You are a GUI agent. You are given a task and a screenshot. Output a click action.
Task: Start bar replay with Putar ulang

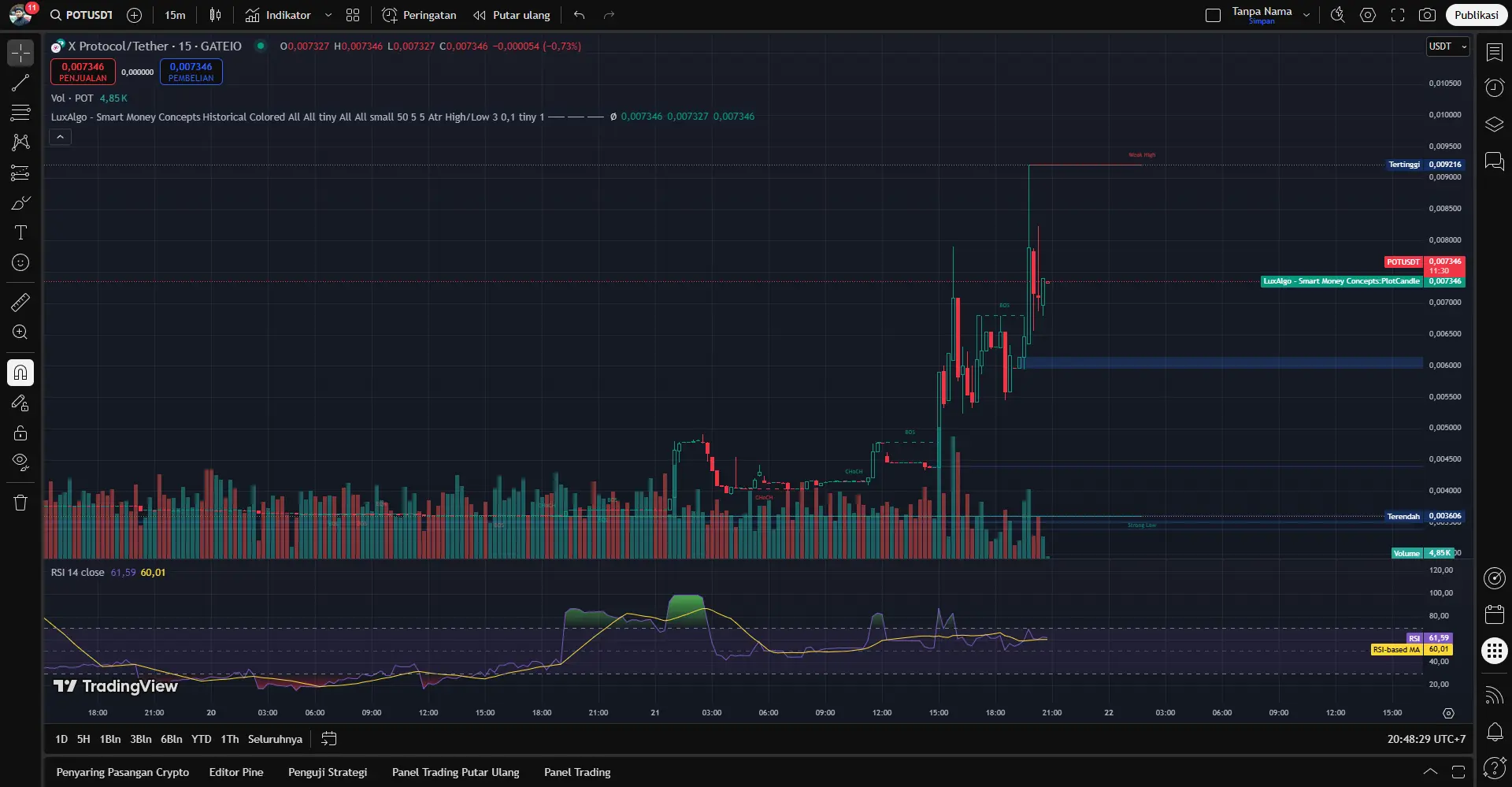point(512,15)
